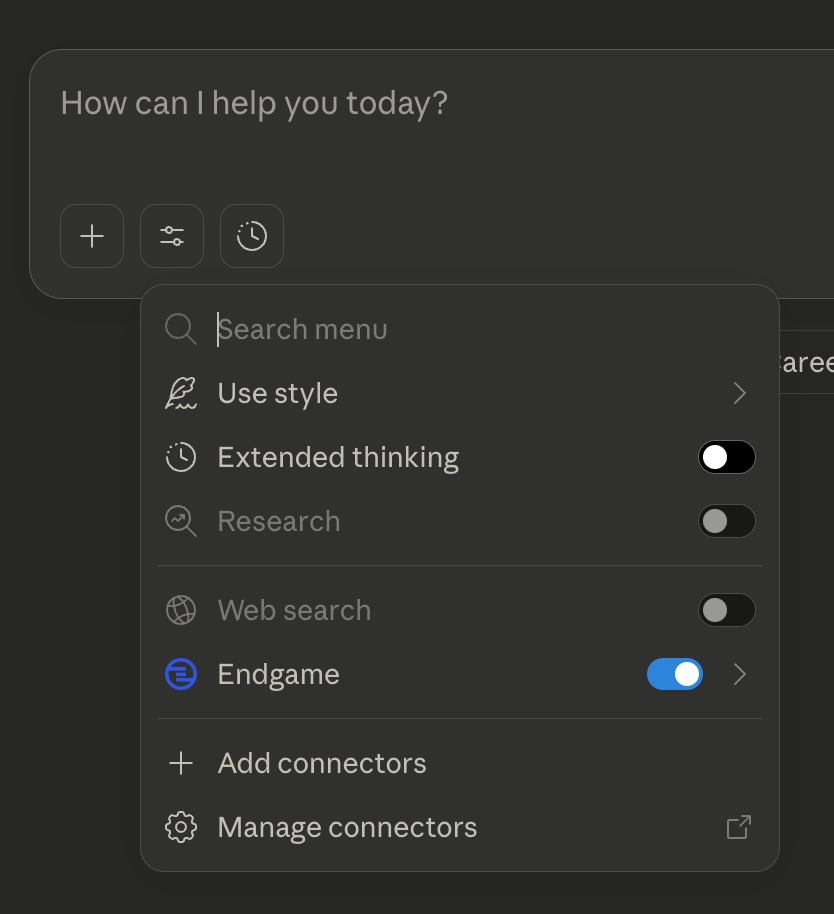Click the Web search globe icon

tap(181, 610)
